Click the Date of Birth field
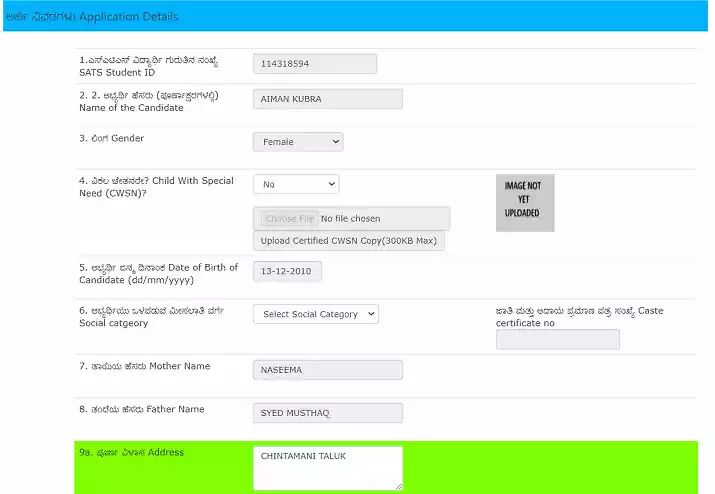Viewport: 715px width, 494px height. click(x=287, y=271)
